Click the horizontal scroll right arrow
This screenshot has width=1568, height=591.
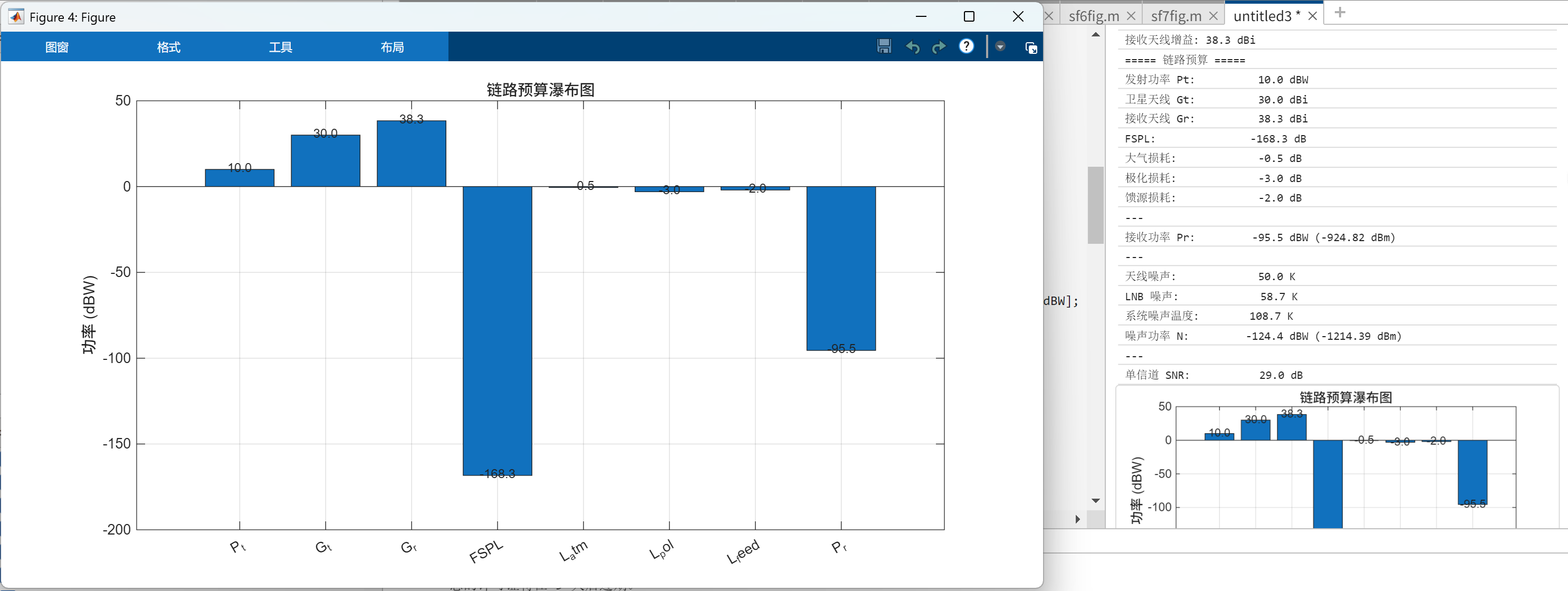pyautogui.click(x=1077, y=519)
